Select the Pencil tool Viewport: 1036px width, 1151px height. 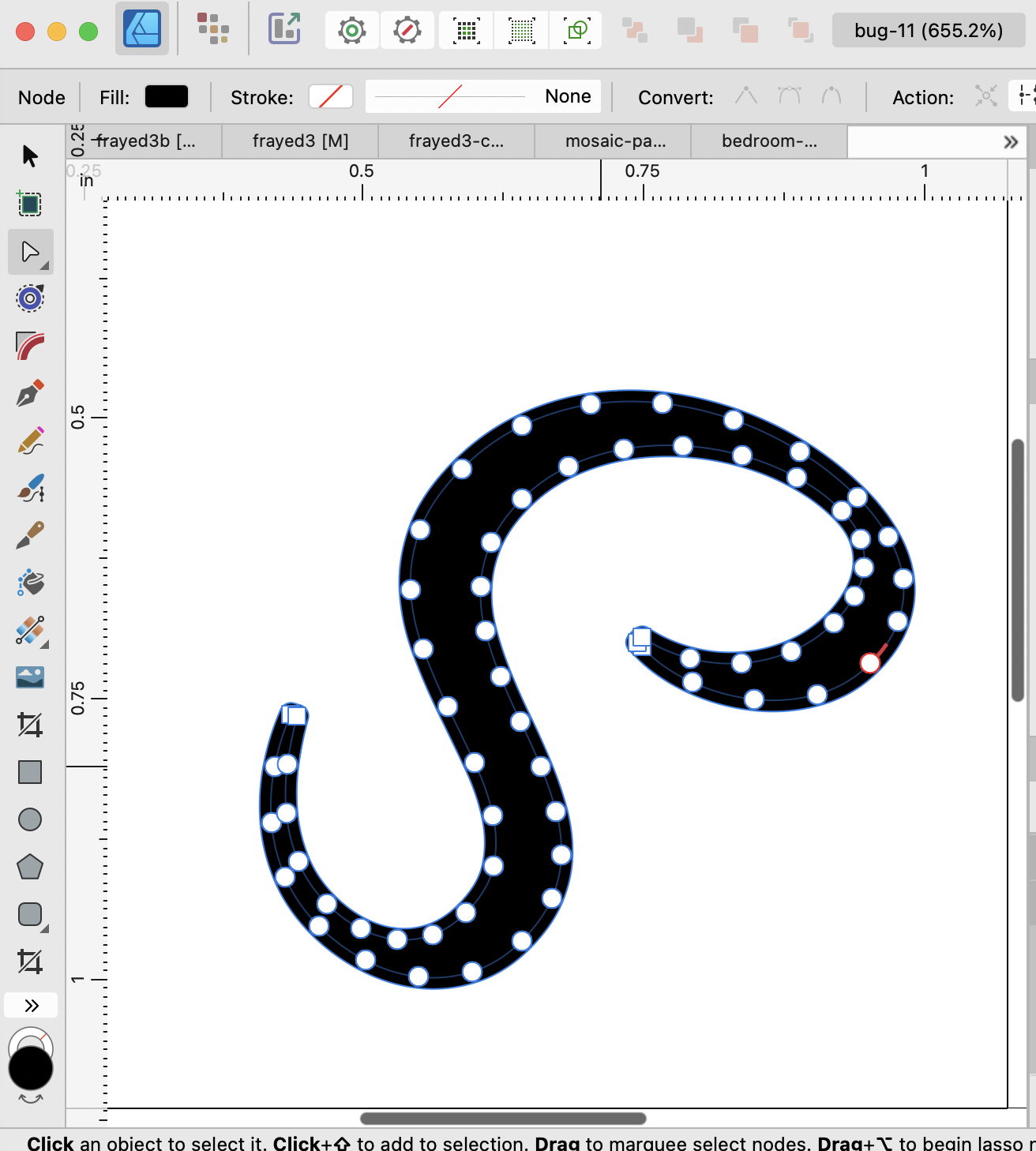[x=30, y=441]
